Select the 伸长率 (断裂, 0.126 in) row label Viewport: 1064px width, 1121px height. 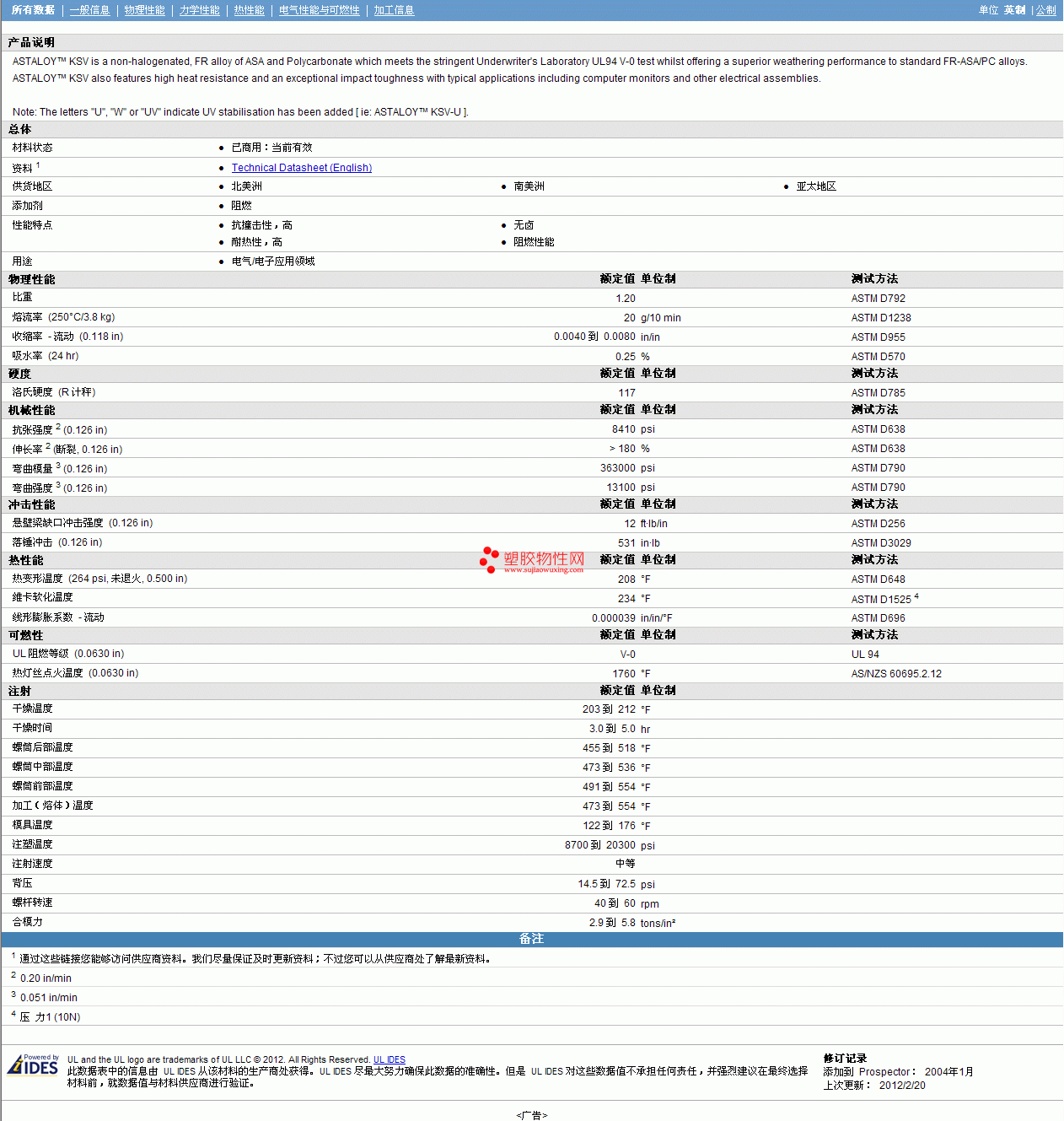click(67, 449)
